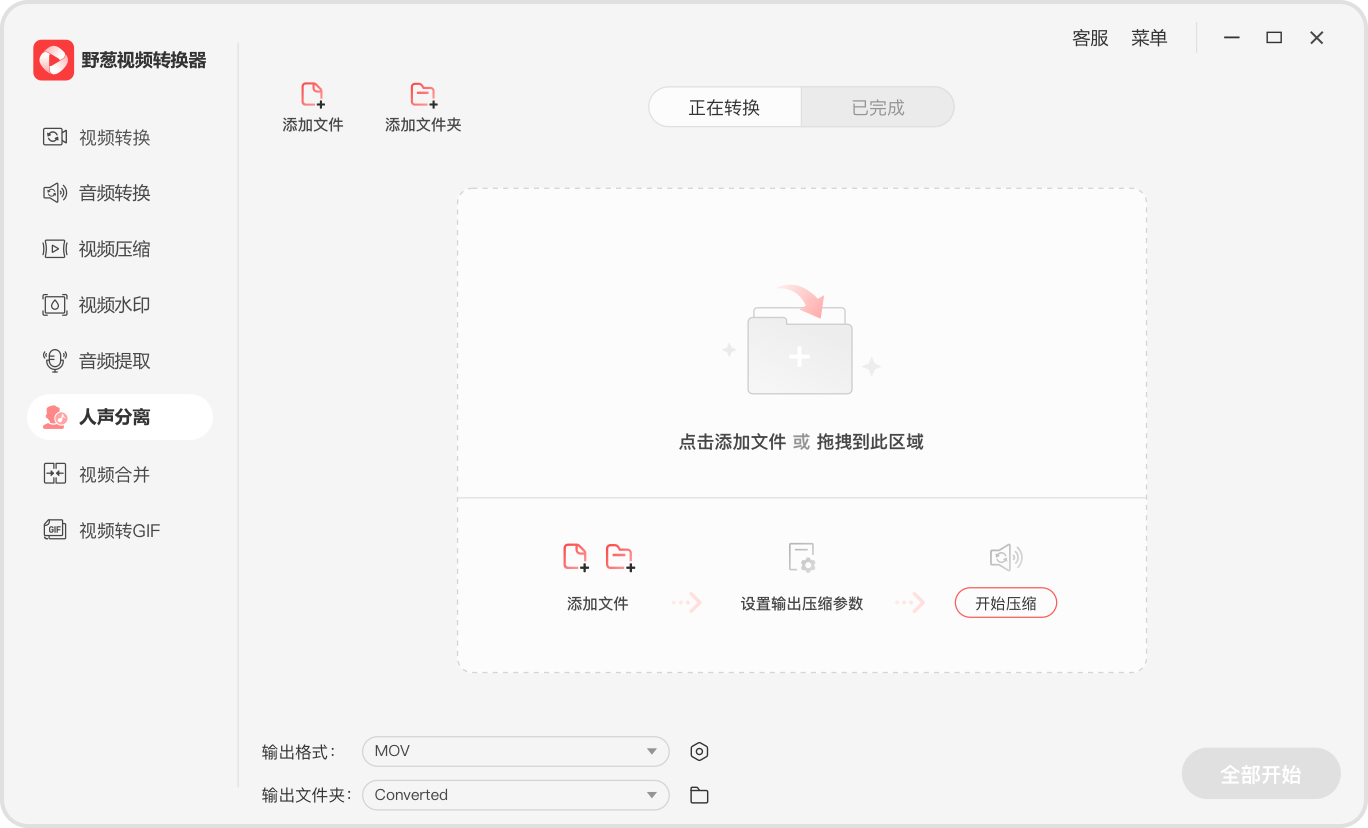Select 音频转换 in the sidebar
The height and width of the screenshot is (828, 1368).
pyautogui.click(x=114, y=193)
